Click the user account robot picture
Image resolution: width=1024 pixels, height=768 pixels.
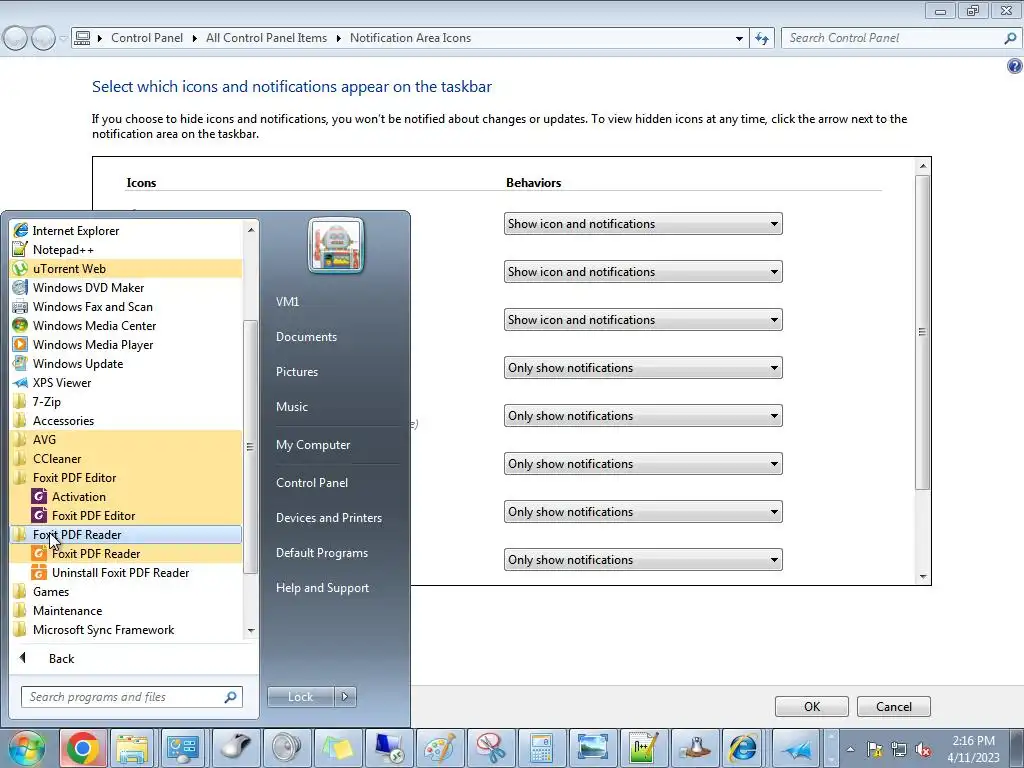(x=336, y=246)
